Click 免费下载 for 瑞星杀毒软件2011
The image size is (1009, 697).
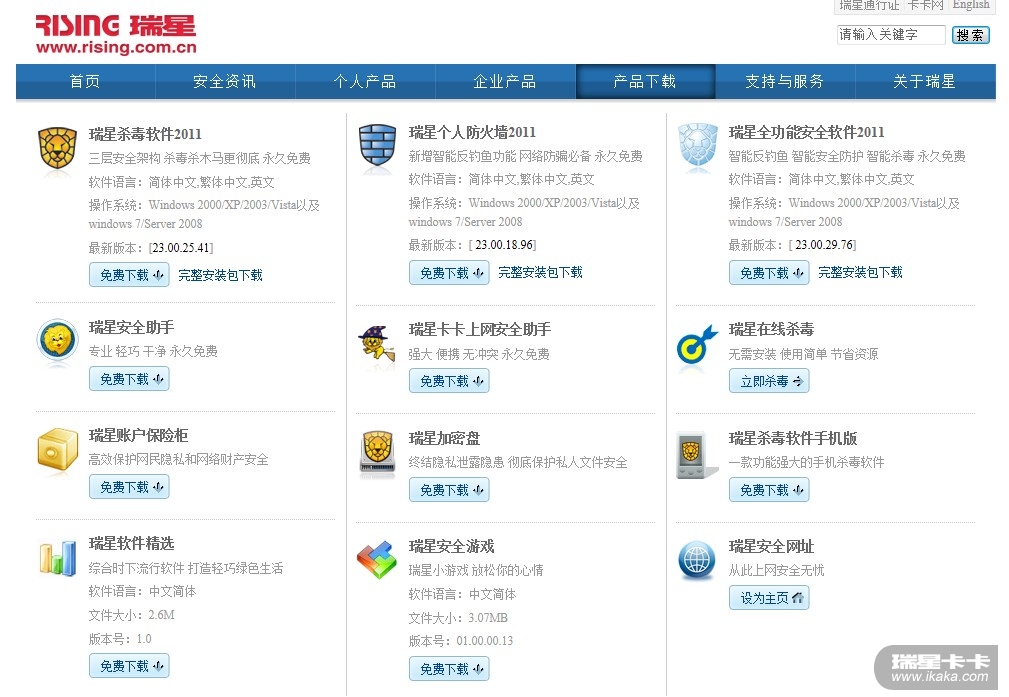coord(129,275)
